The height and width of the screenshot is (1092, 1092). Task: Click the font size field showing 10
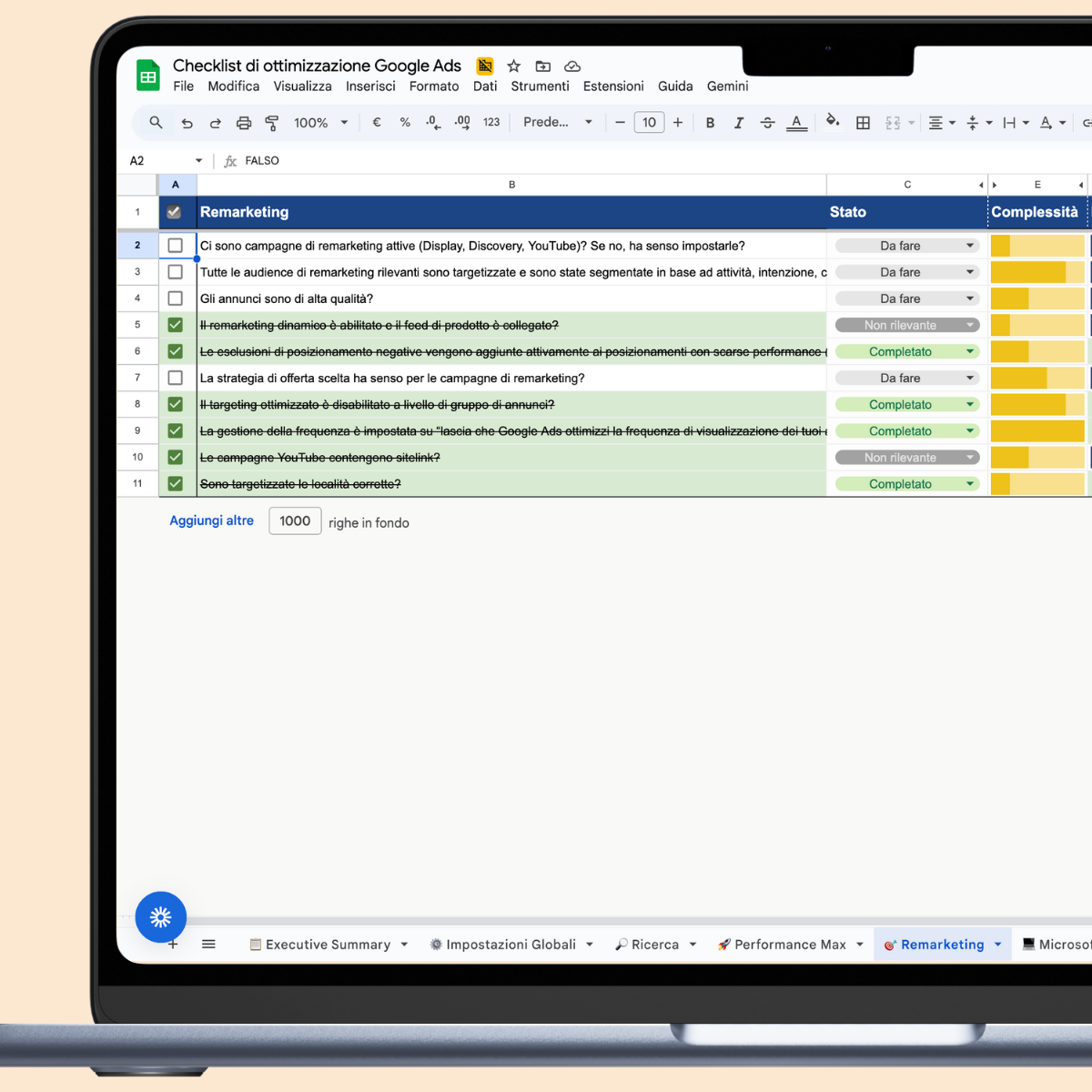(649, 123)
